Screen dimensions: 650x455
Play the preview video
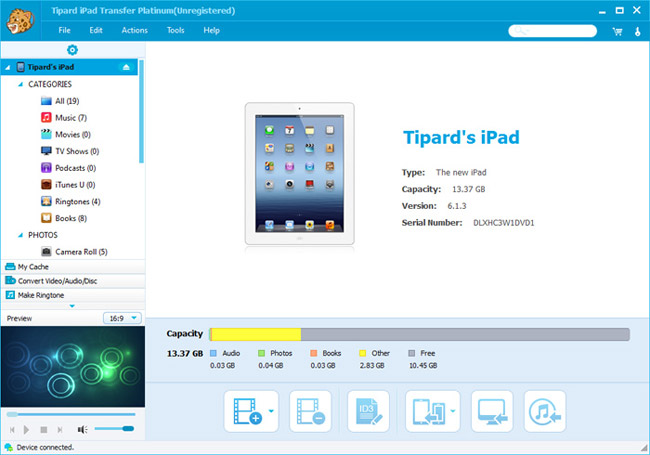tap(27, 430)
